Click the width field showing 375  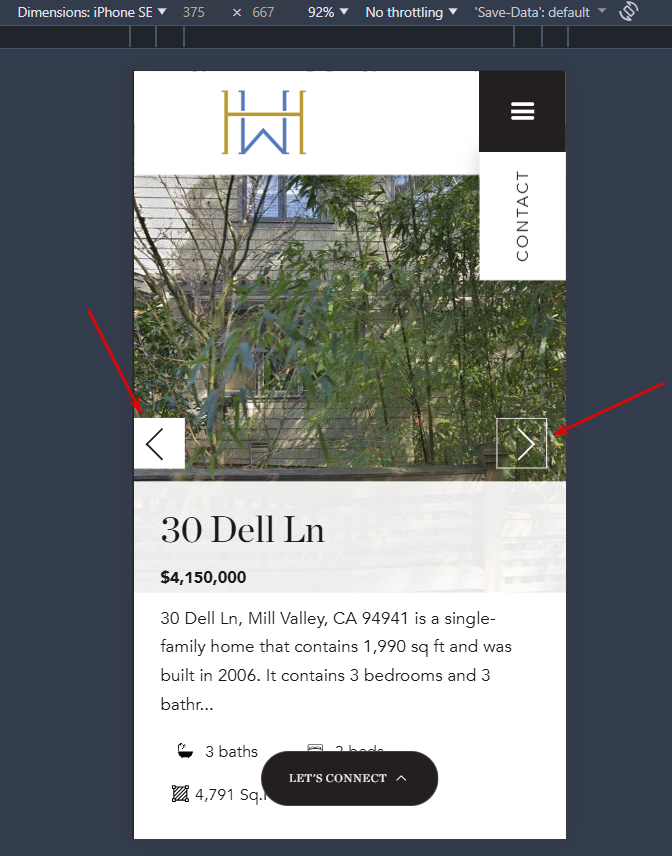194,12
